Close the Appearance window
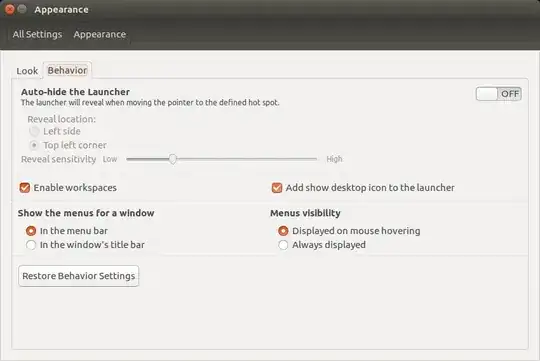 pos(10,10)
